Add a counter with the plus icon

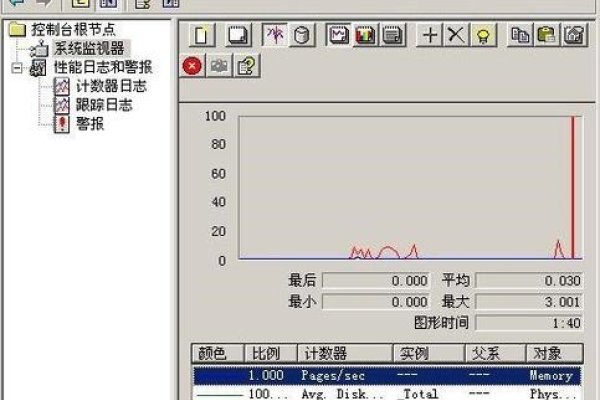click(x=429, y=35)
